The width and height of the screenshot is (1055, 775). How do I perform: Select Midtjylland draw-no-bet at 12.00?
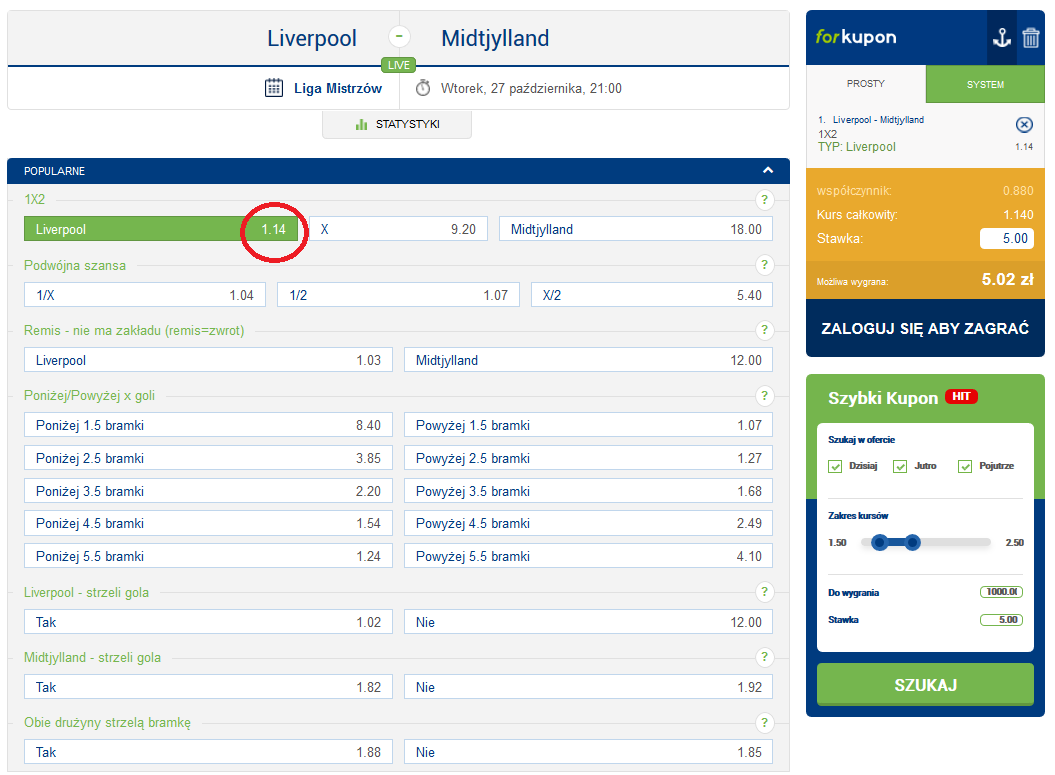point(588,360)
